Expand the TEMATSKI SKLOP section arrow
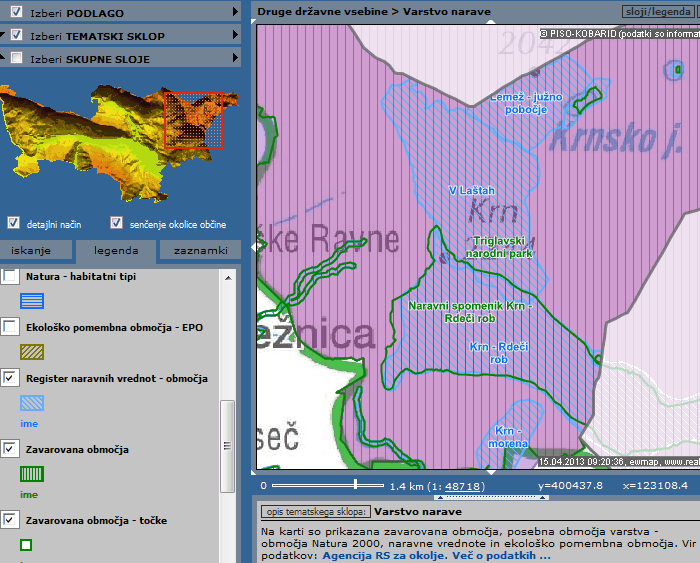This screenshot has height=563, width=700. click(x=235, y=35)
